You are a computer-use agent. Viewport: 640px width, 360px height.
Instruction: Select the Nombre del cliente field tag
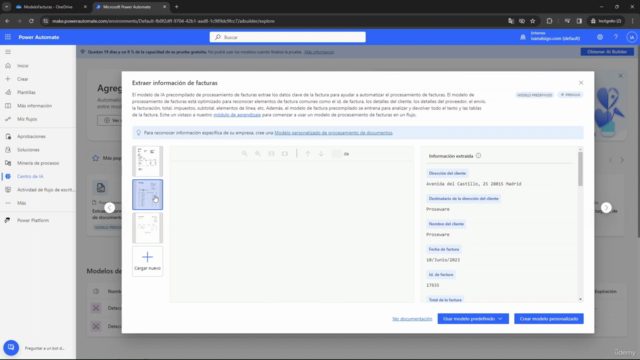click(446, 224)
